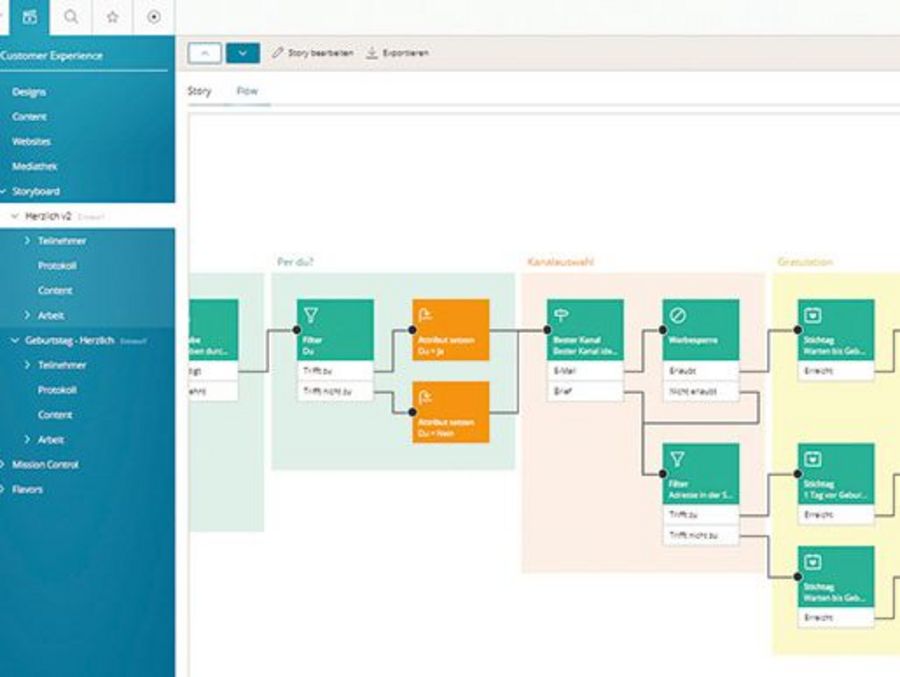Collapse the 'Herzlich v2' tree node
Image resolution: width=900 pixels, height=677 pixels.
pyautogui.click(x=15, y=216)
